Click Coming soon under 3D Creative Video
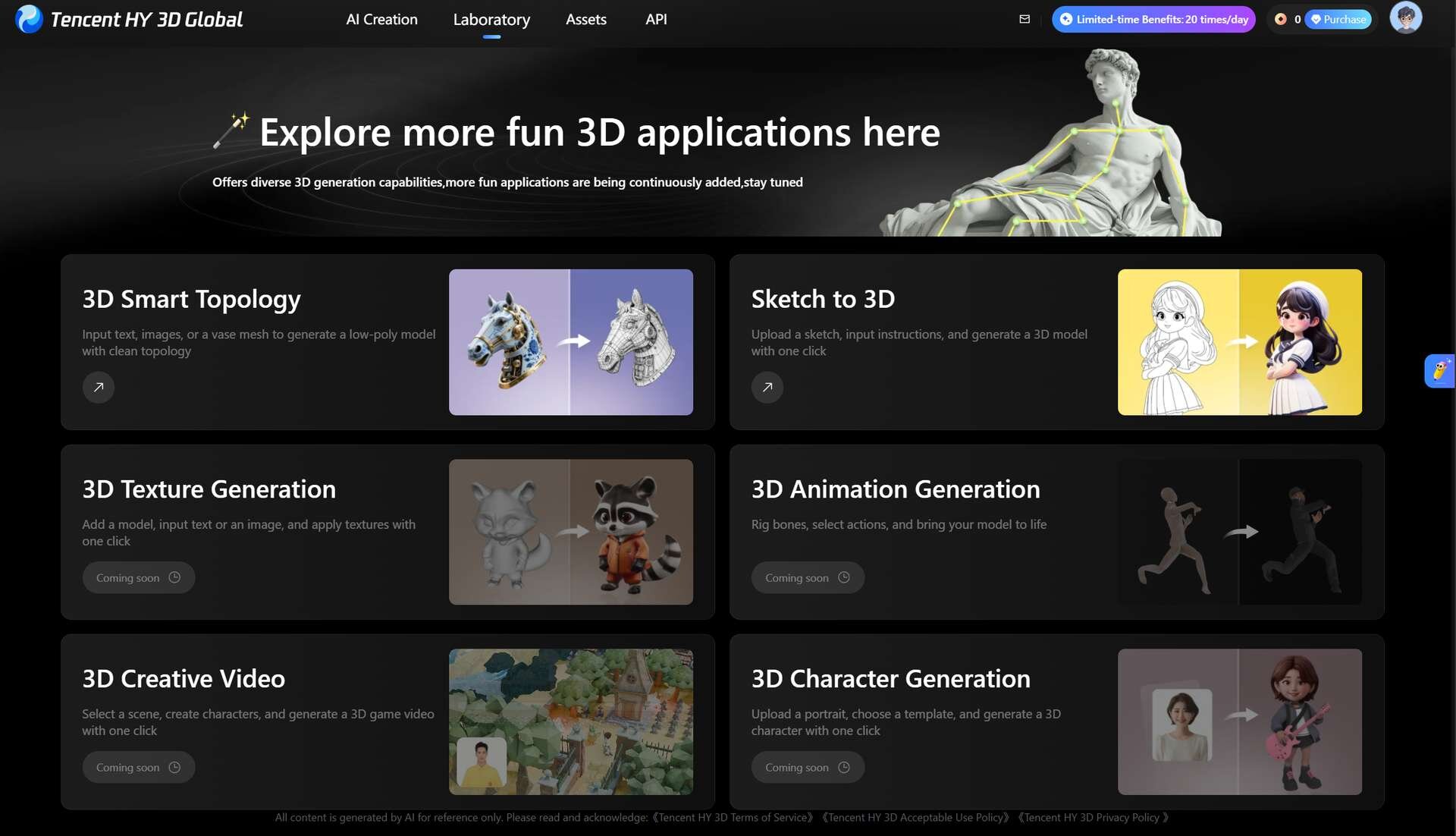This screenshot has height=836, width=1456. tap(138, 767)
